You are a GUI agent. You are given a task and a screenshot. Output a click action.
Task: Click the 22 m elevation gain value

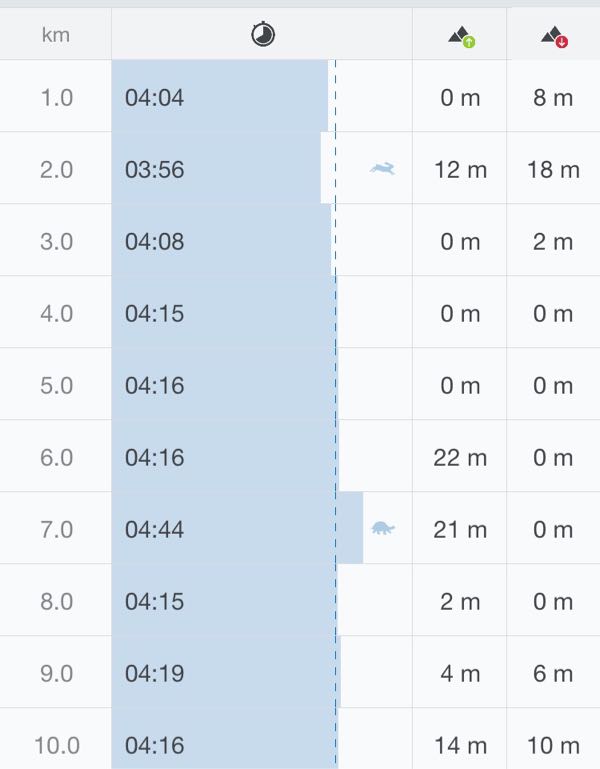click(x=460, y=457)
